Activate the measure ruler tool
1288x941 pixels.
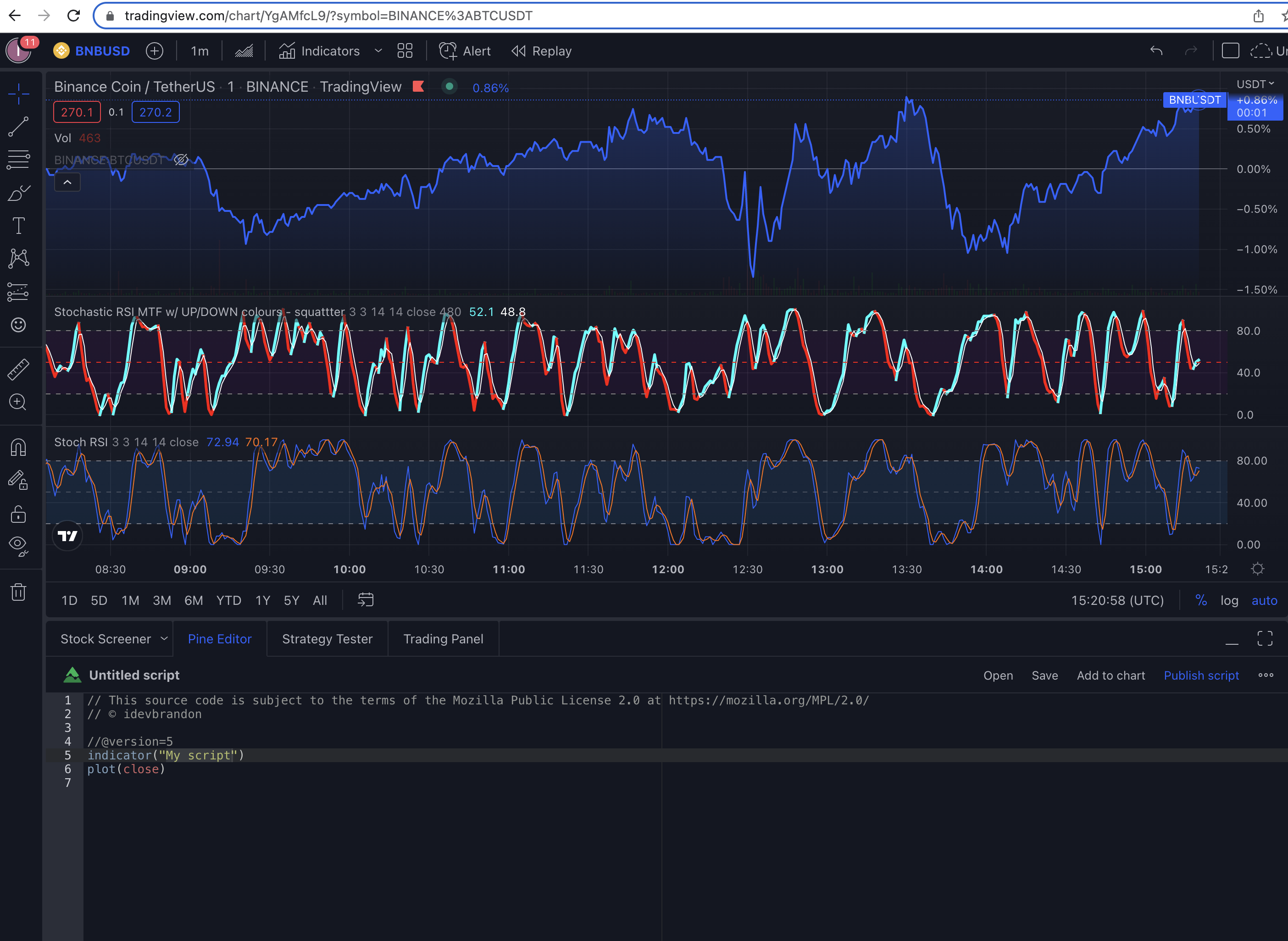pyautogui.click(x=19, y=369)
